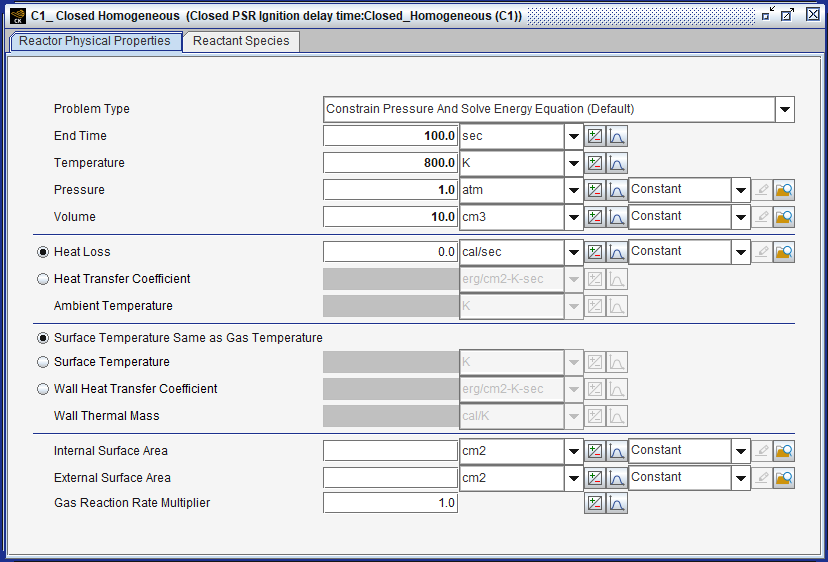Click the parameter study icon for Pressure
The width and height of the screenshot is (828, 562).
595,190
